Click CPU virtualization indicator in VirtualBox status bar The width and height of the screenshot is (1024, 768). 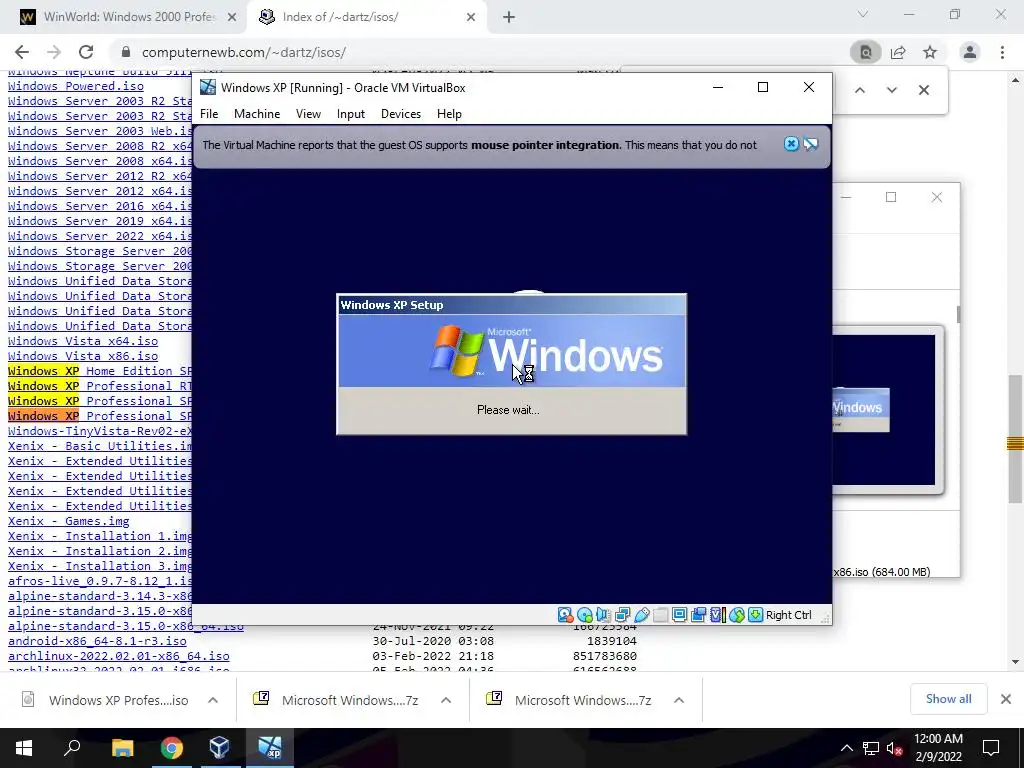(x=718, y=615)
